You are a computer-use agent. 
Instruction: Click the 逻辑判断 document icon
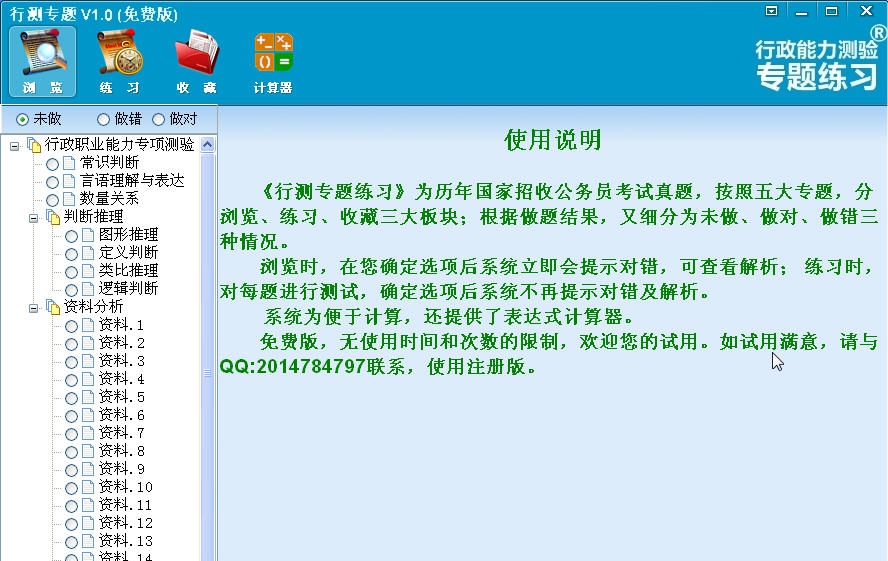[88, 289]
